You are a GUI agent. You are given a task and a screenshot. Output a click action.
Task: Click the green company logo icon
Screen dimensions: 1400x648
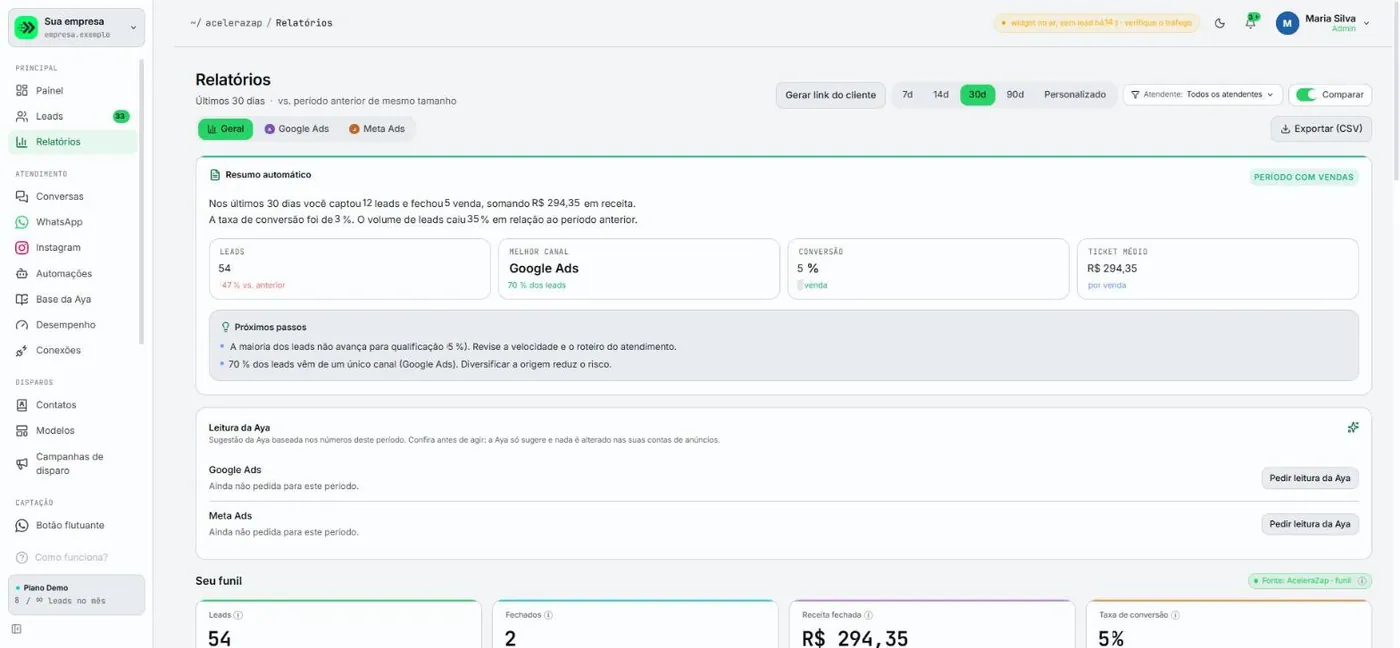tap(27, 27)
